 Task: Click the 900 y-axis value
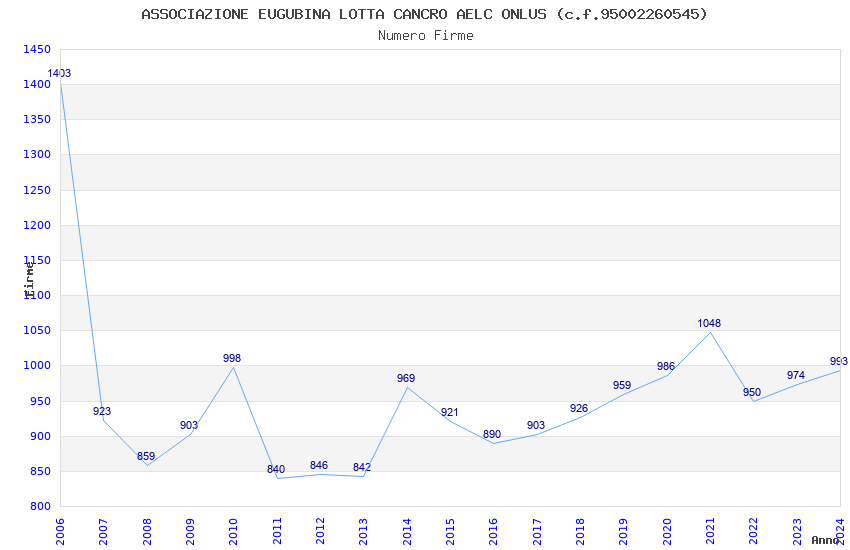tap(41, 436)
